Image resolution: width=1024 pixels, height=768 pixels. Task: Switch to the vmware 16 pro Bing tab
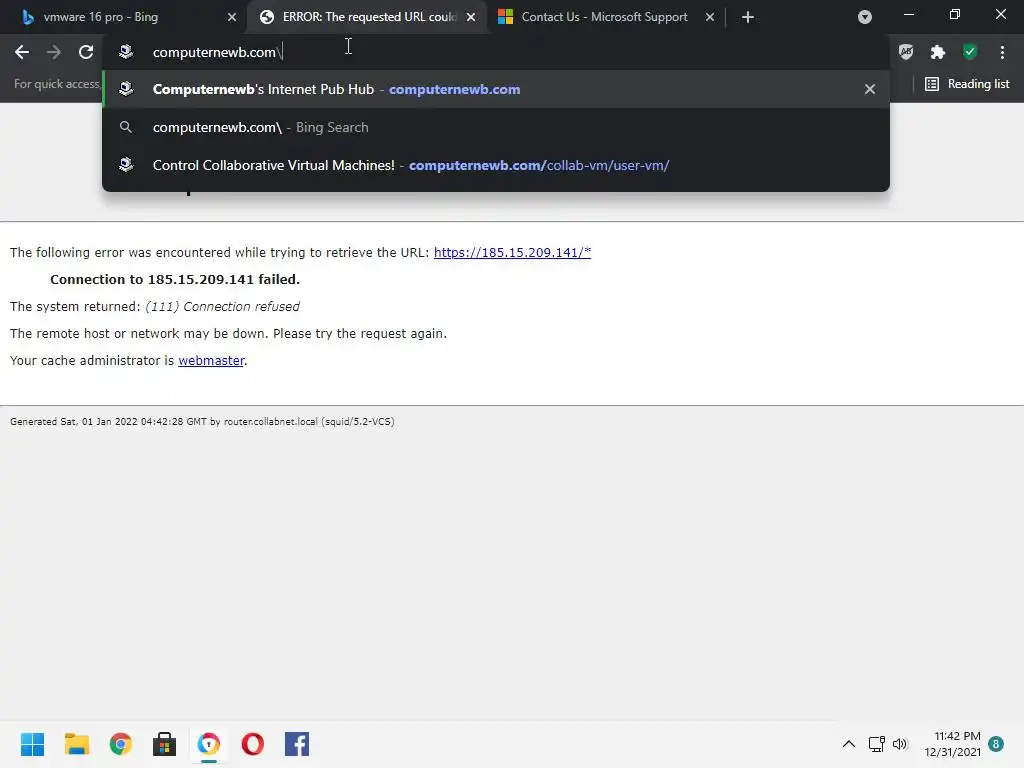[123, 17]
